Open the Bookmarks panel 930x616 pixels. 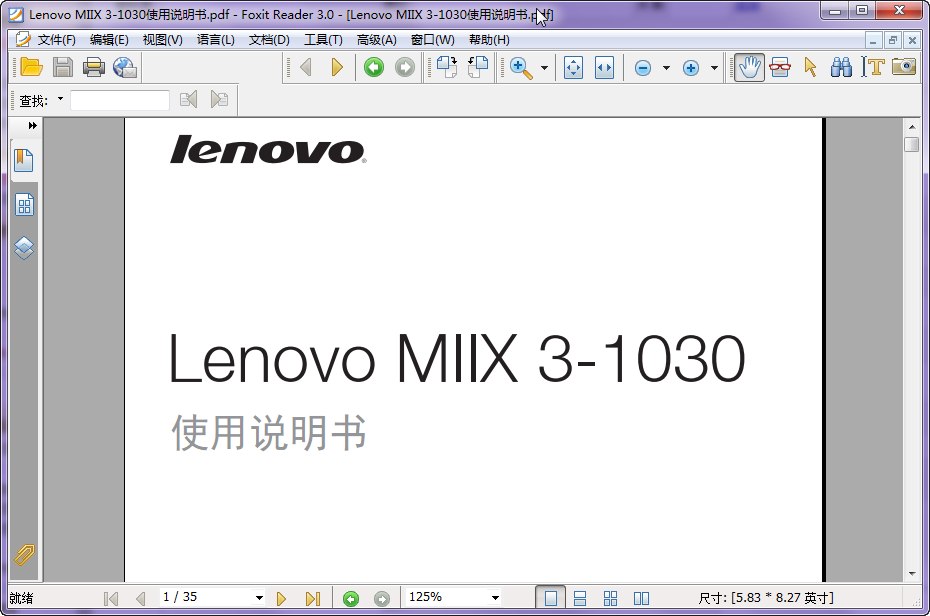[24, 160]
